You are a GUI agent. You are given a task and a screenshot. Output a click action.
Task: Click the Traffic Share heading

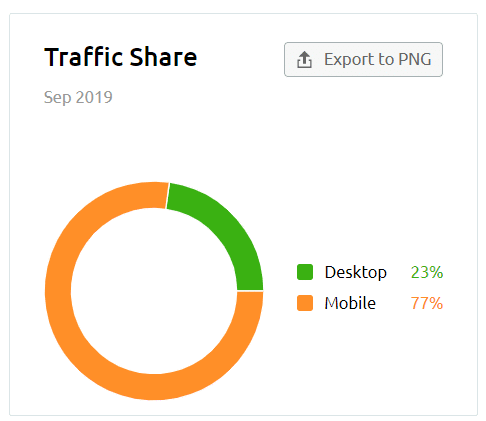[120, 57]
